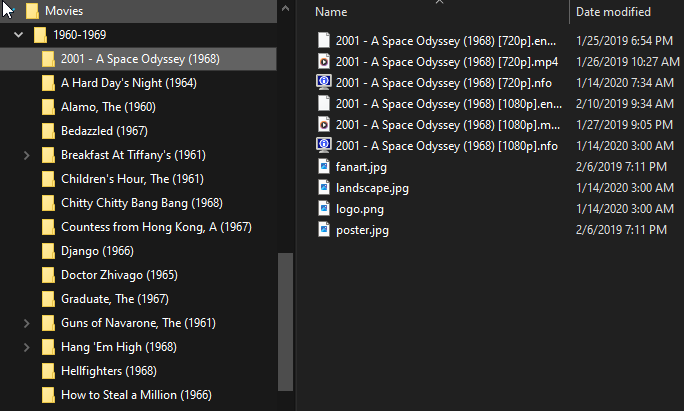Click the 1080p nfo file icon
The image size is (684, 411).
click(x=323, y=145)
